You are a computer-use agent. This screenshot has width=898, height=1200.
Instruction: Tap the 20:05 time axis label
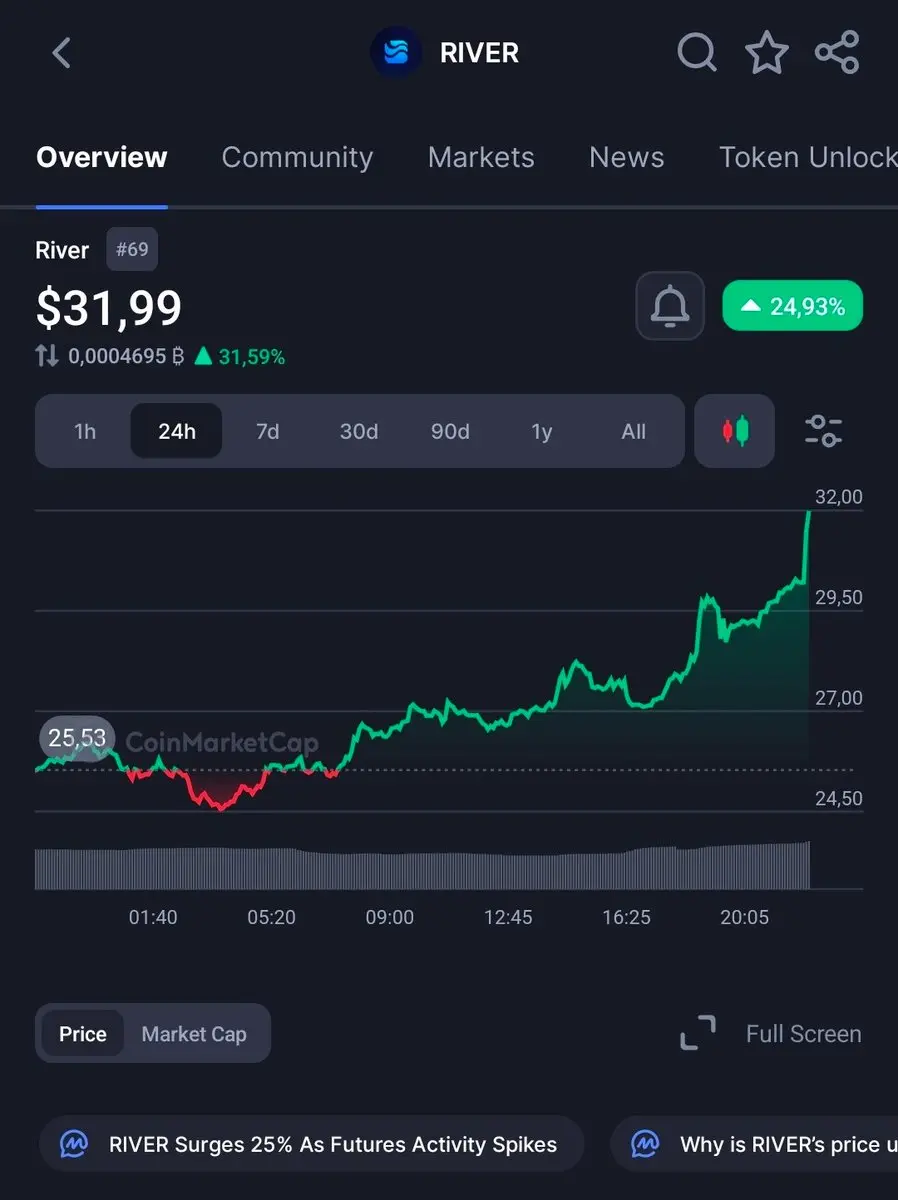[x=745, y=917]
